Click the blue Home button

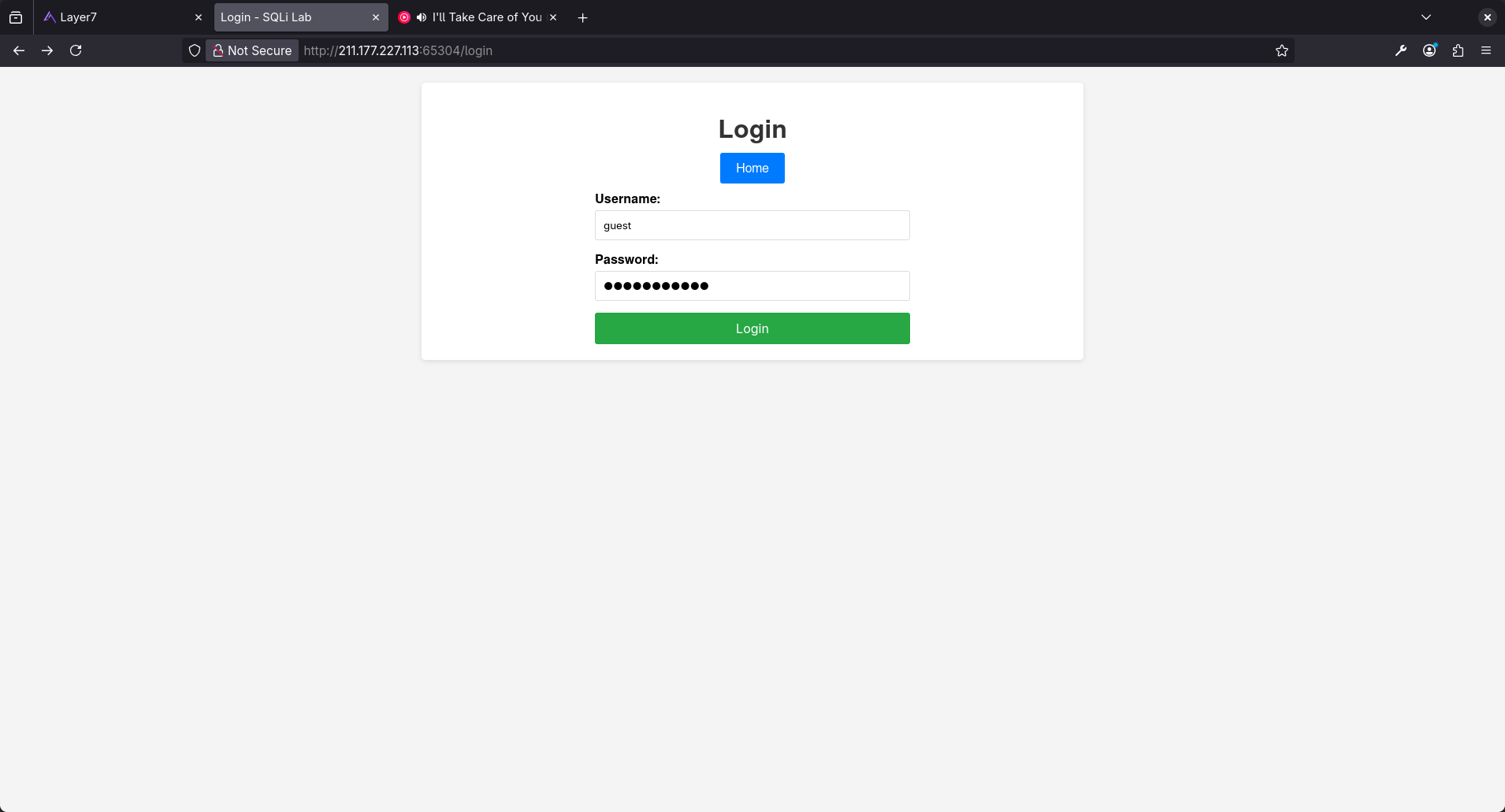[x=752, y=168]
